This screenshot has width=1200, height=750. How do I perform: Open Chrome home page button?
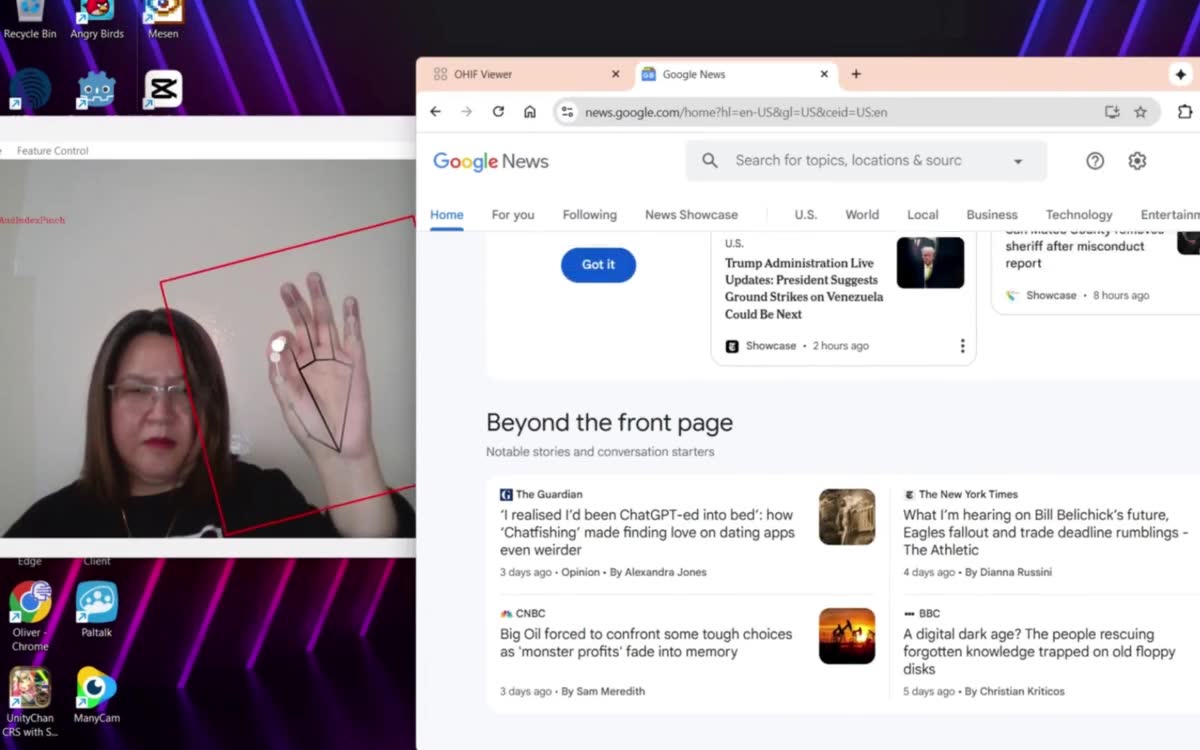530,112
